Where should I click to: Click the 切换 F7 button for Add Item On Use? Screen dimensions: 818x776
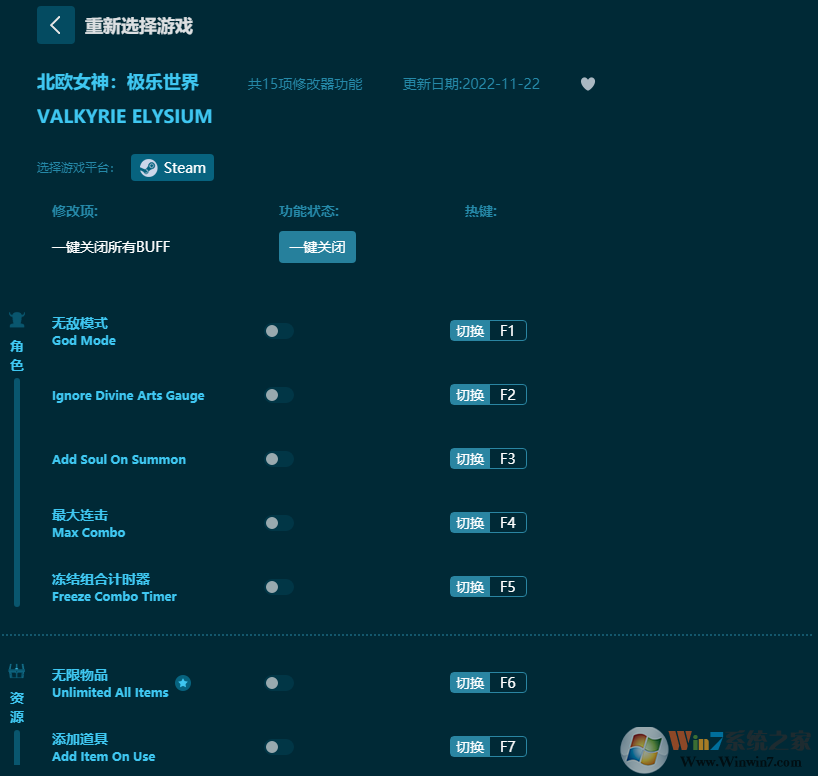pos(488,746)
